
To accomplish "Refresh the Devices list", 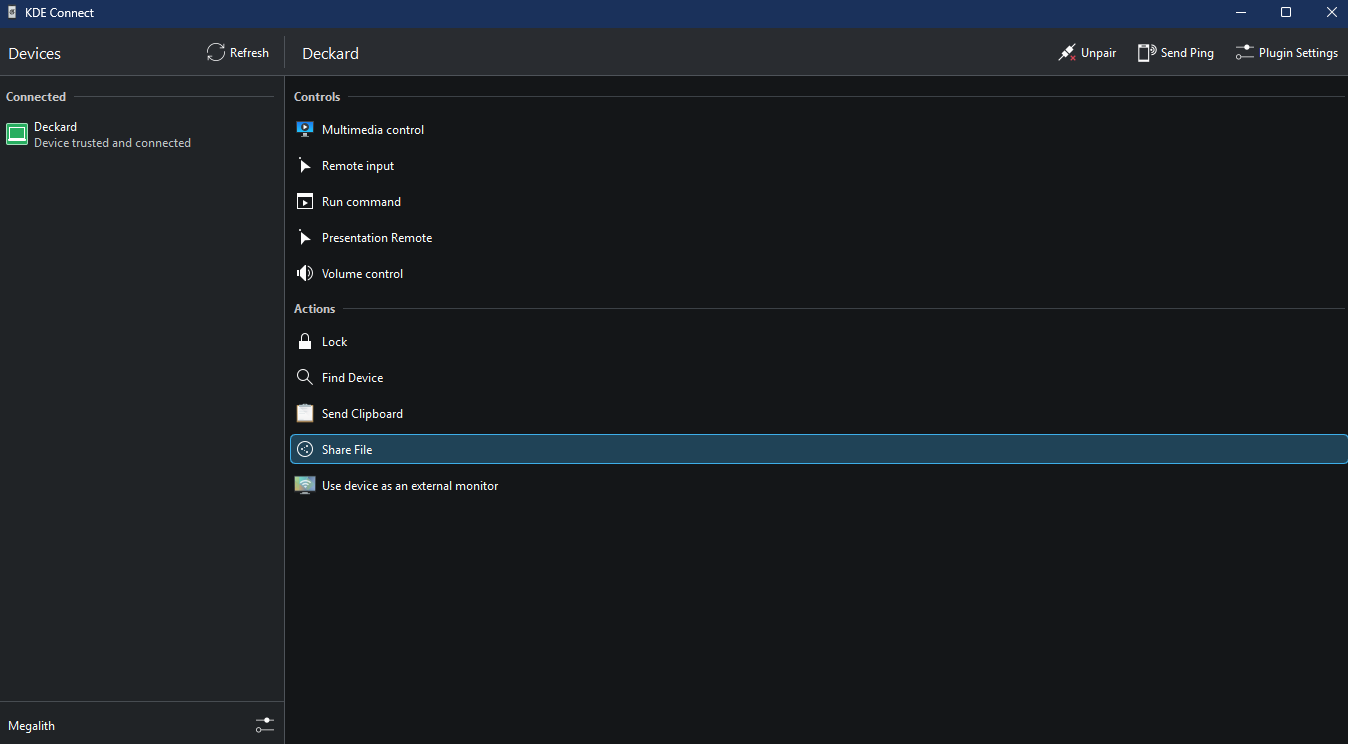I will click(x=238, y=52).
